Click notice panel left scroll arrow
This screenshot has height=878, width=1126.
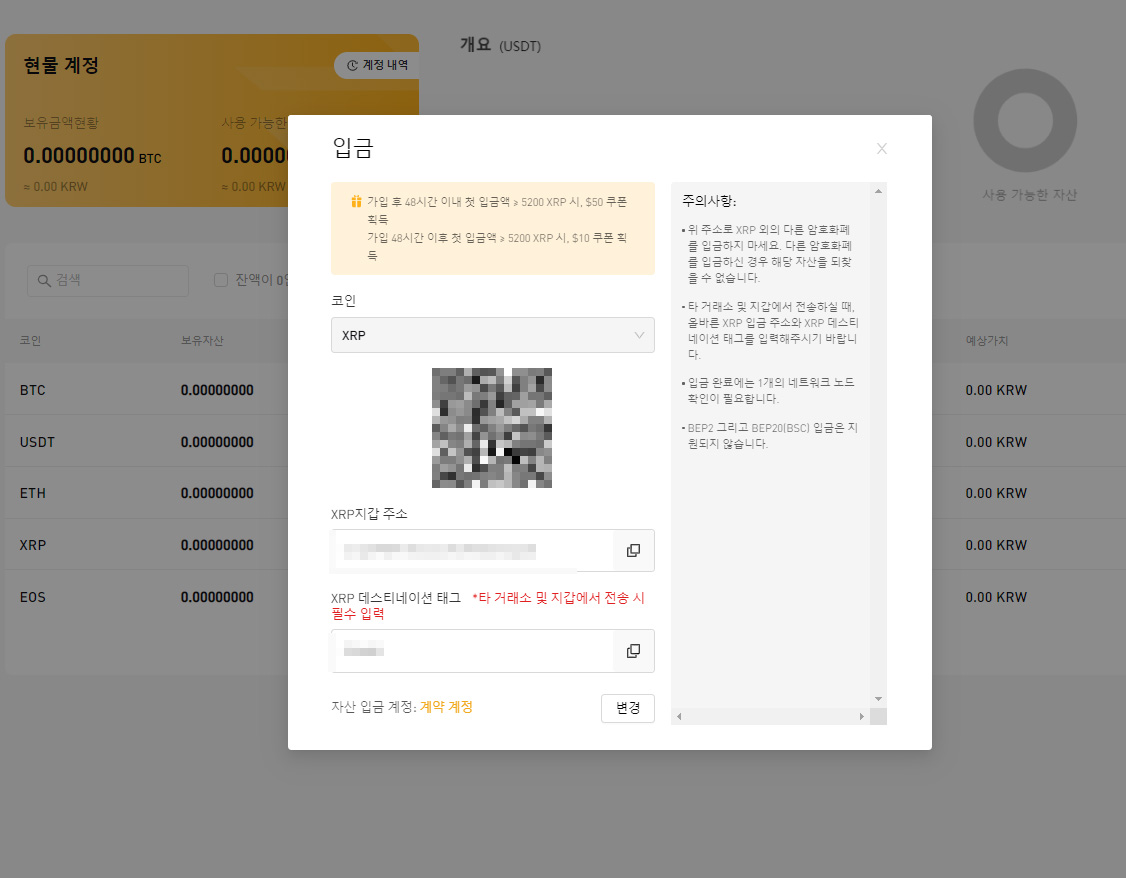tap(679, 716)
